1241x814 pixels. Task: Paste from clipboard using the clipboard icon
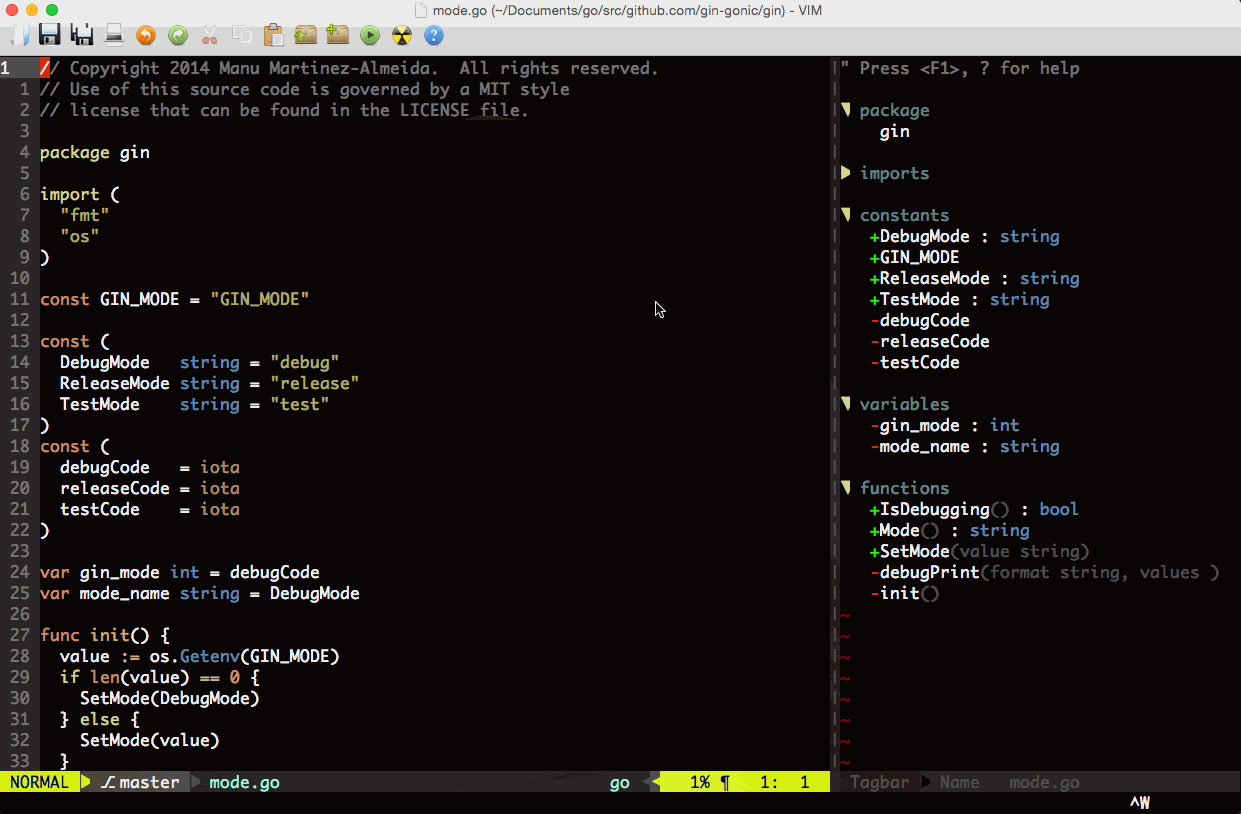tap(274, 36)
